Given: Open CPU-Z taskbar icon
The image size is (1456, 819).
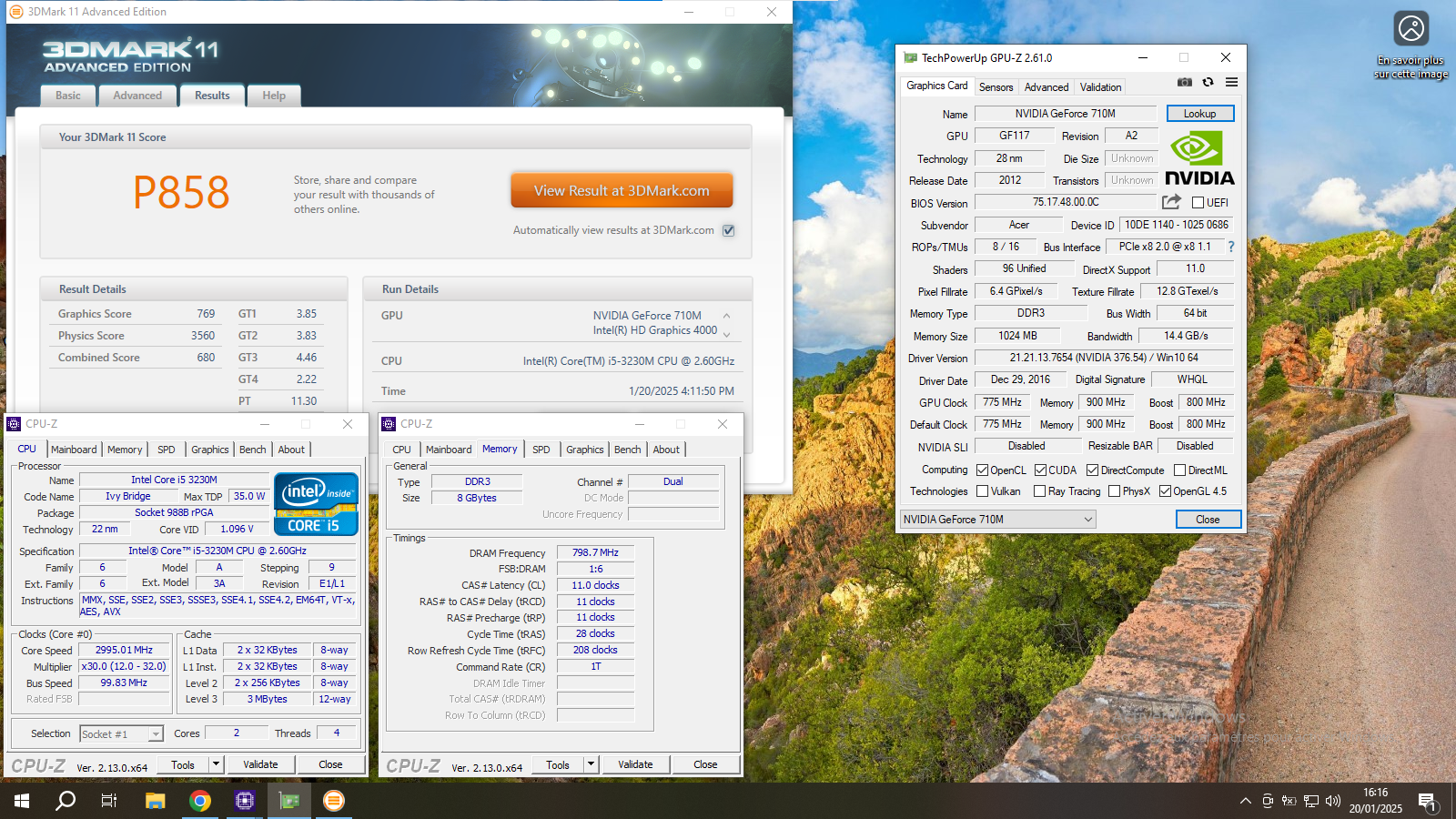Looking at the screenshot, I should (245, 801).
